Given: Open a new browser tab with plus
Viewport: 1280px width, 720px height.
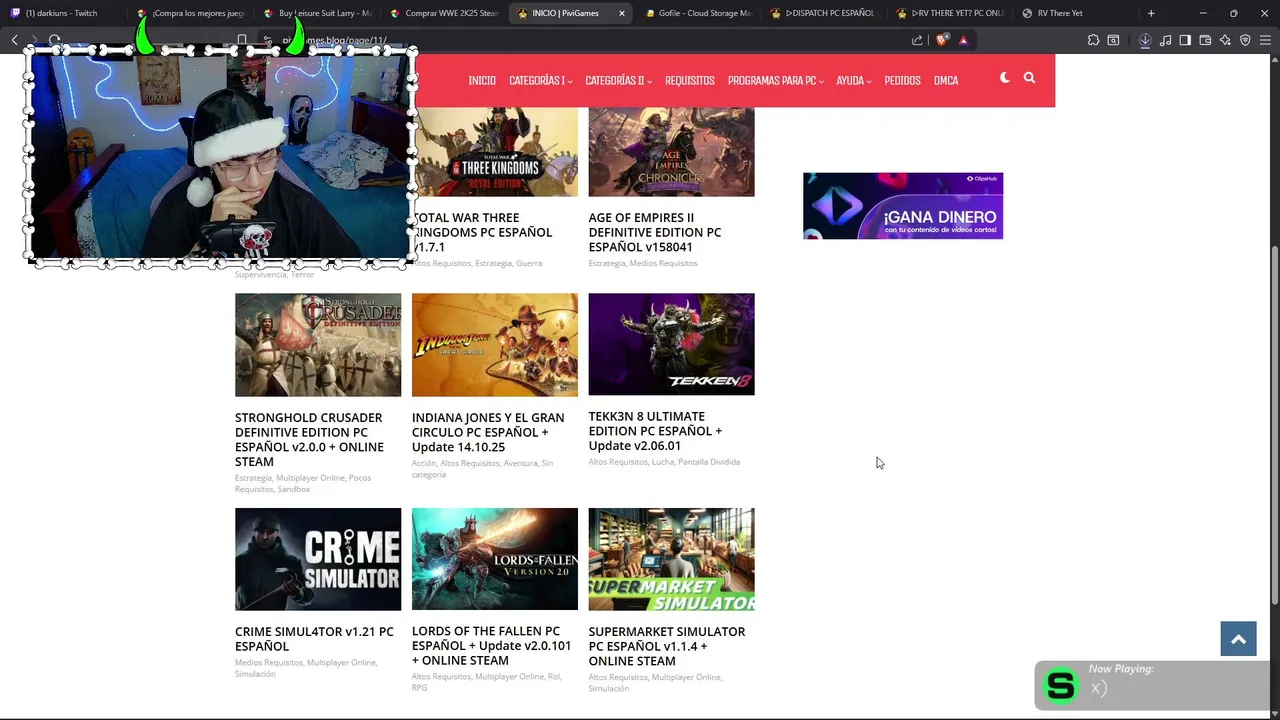Looking at the screenshot, I should pyautogui.click(x=1151, y=13).
